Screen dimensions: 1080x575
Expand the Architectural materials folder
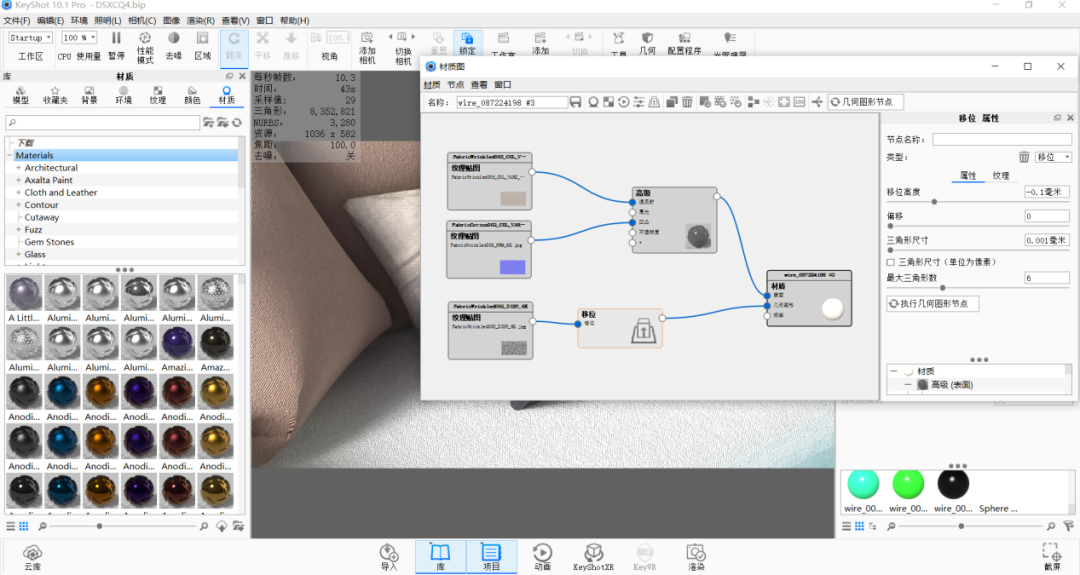pos(19,168)
